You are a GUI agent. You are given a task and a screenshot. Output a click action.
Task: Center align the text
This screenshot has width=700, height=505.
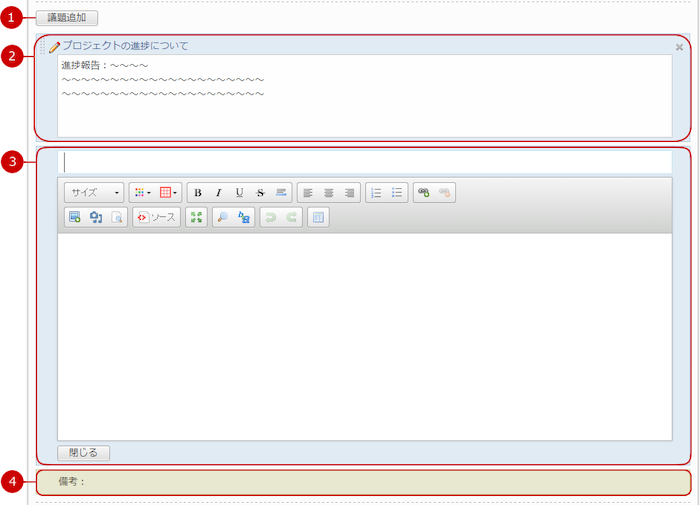point(329,192)
